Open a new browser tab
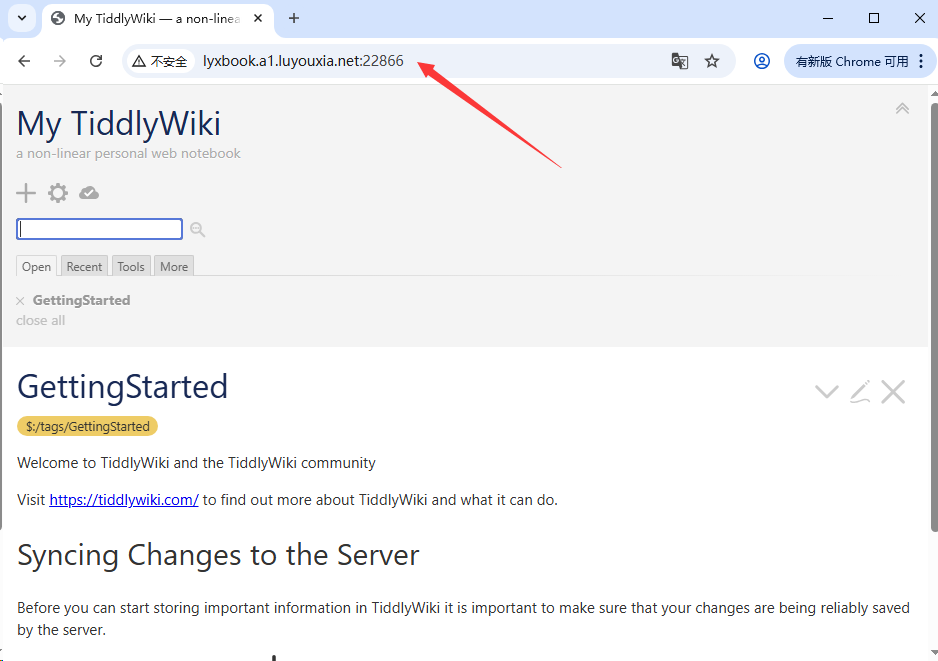938x661 pixels. coord(294,19)
